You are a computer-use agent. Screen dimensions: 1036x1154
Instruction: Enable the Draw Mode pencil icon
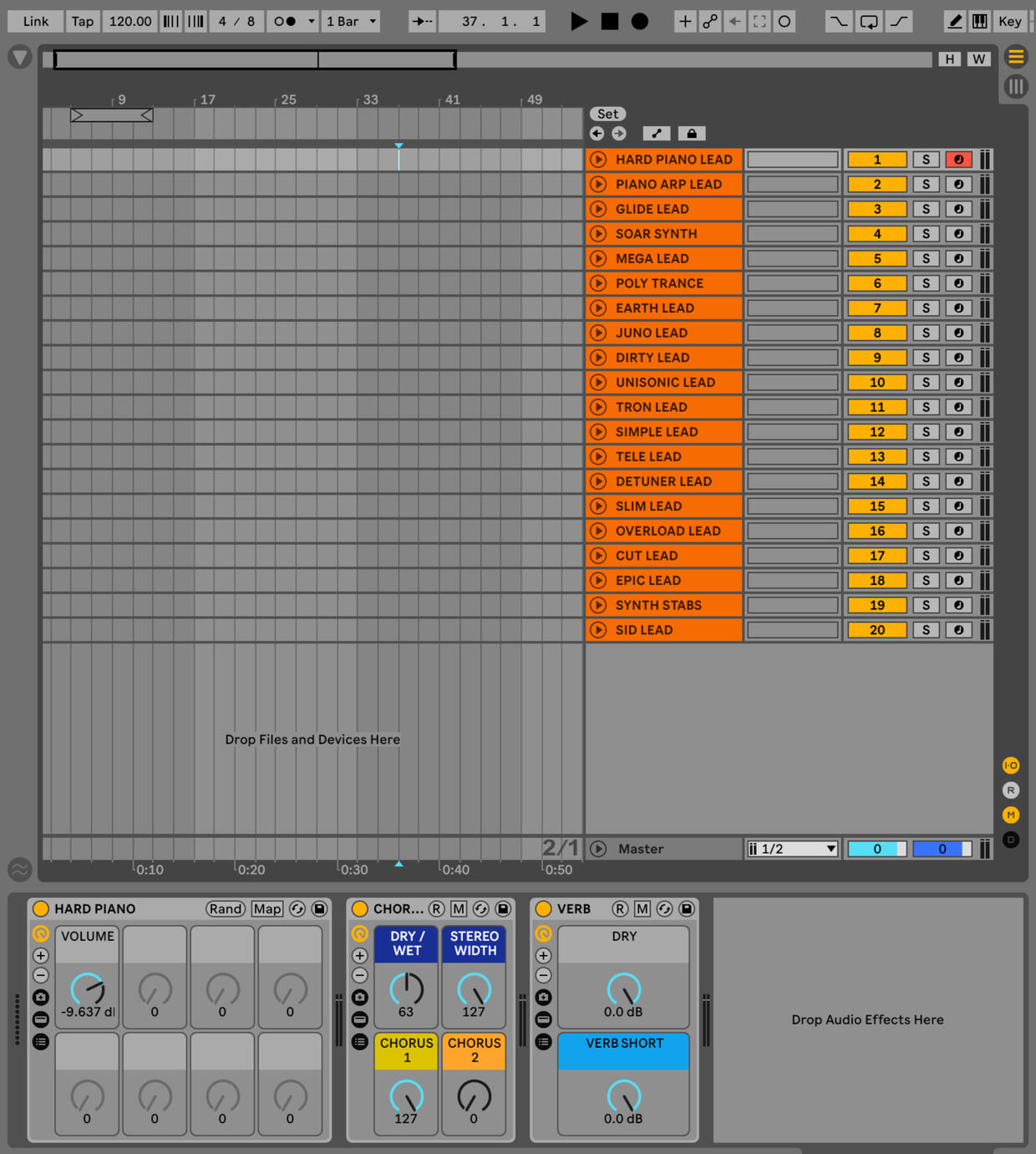pos(954,22)
